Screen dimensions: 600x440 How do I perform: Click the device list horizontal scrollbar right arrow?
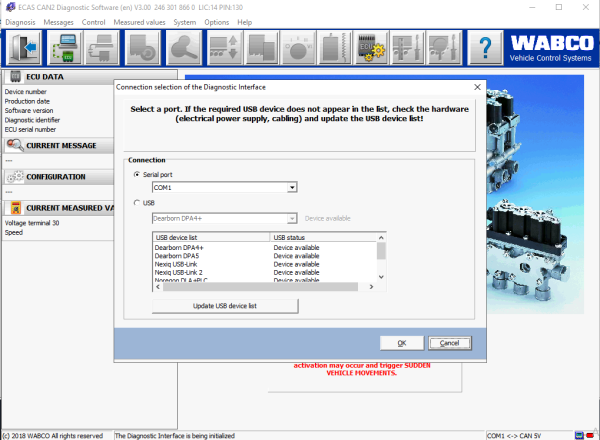pyautogui.click(x=371, y=287)
